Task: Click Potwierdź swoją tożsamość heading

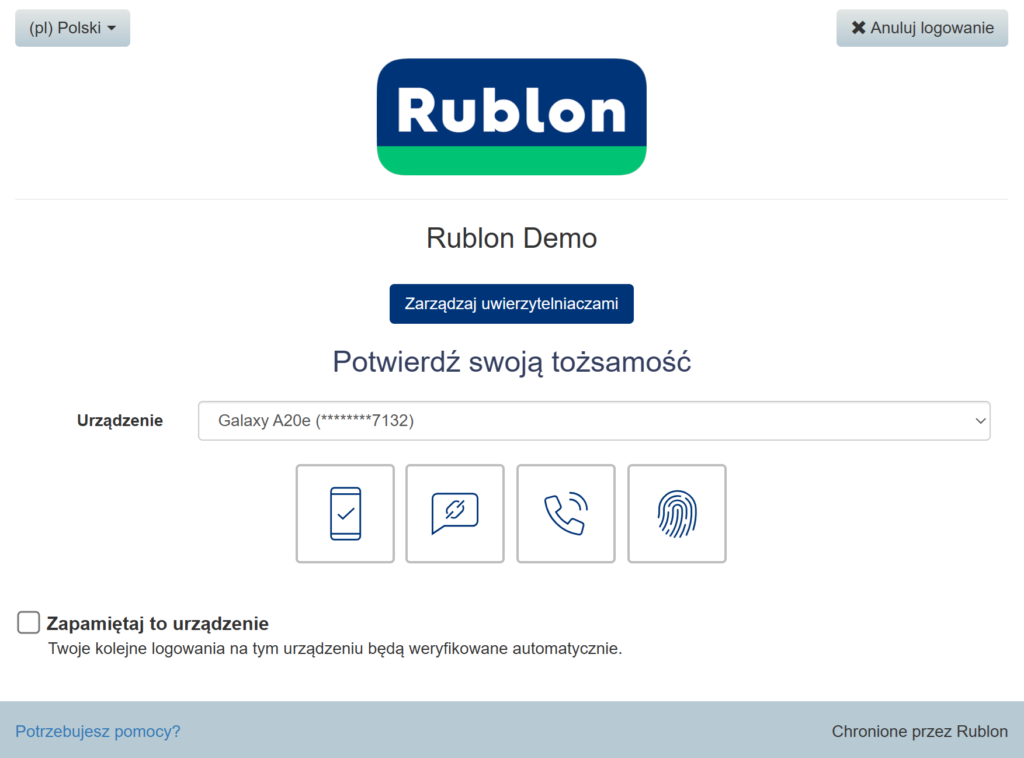Action: point(511,363)
